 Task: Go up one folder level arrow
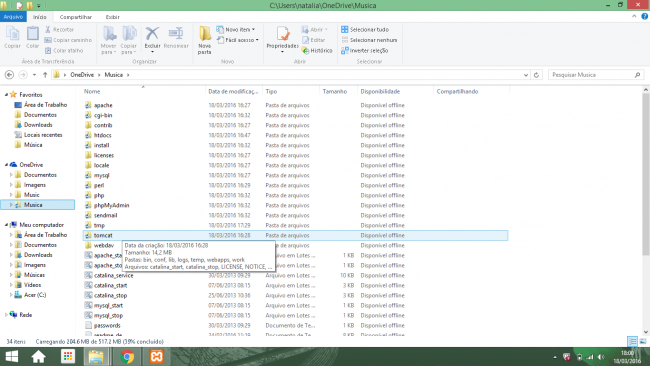pos(45,75)
